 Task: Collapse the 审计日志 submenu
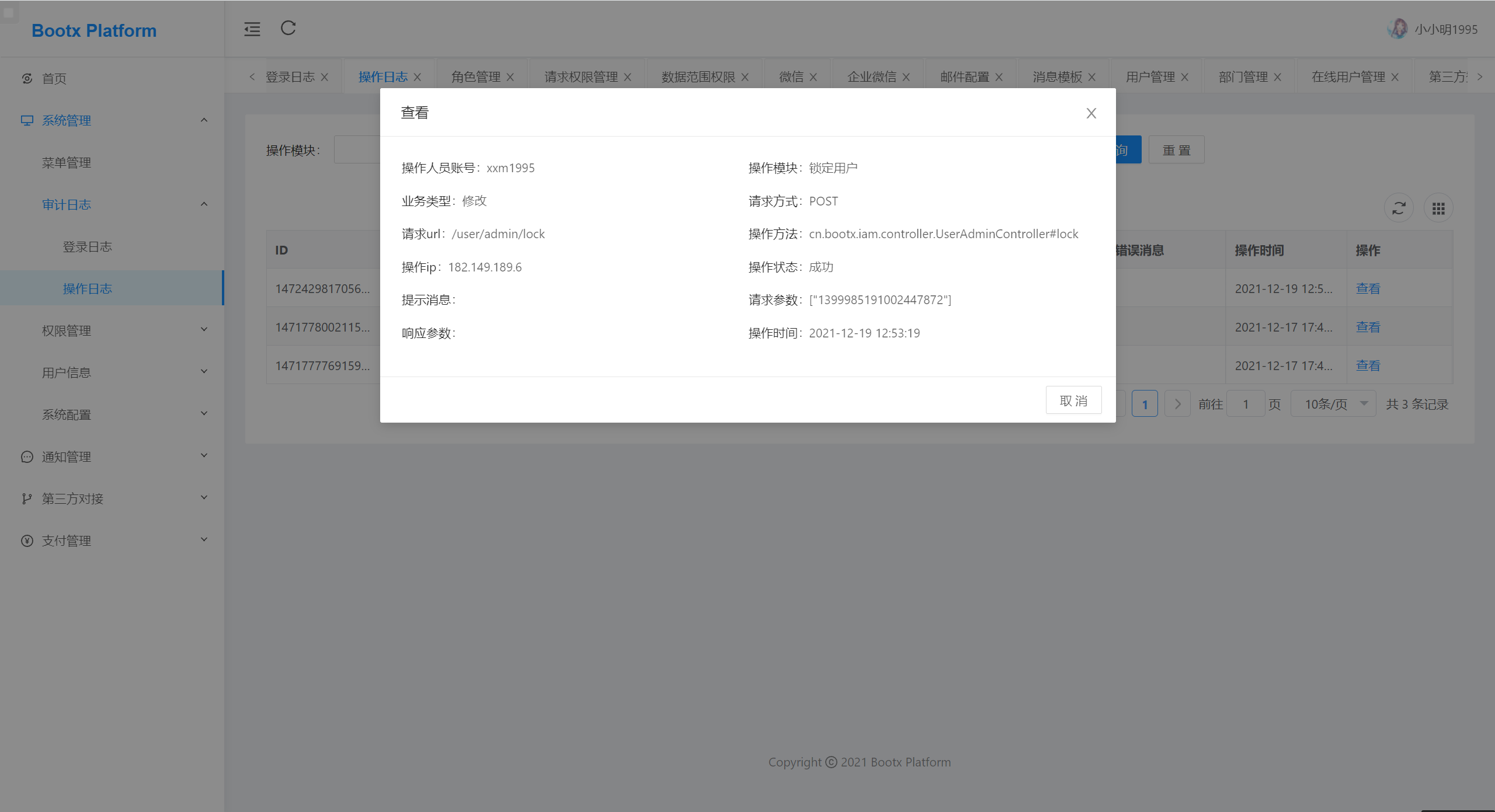click(x=204, y=204)
